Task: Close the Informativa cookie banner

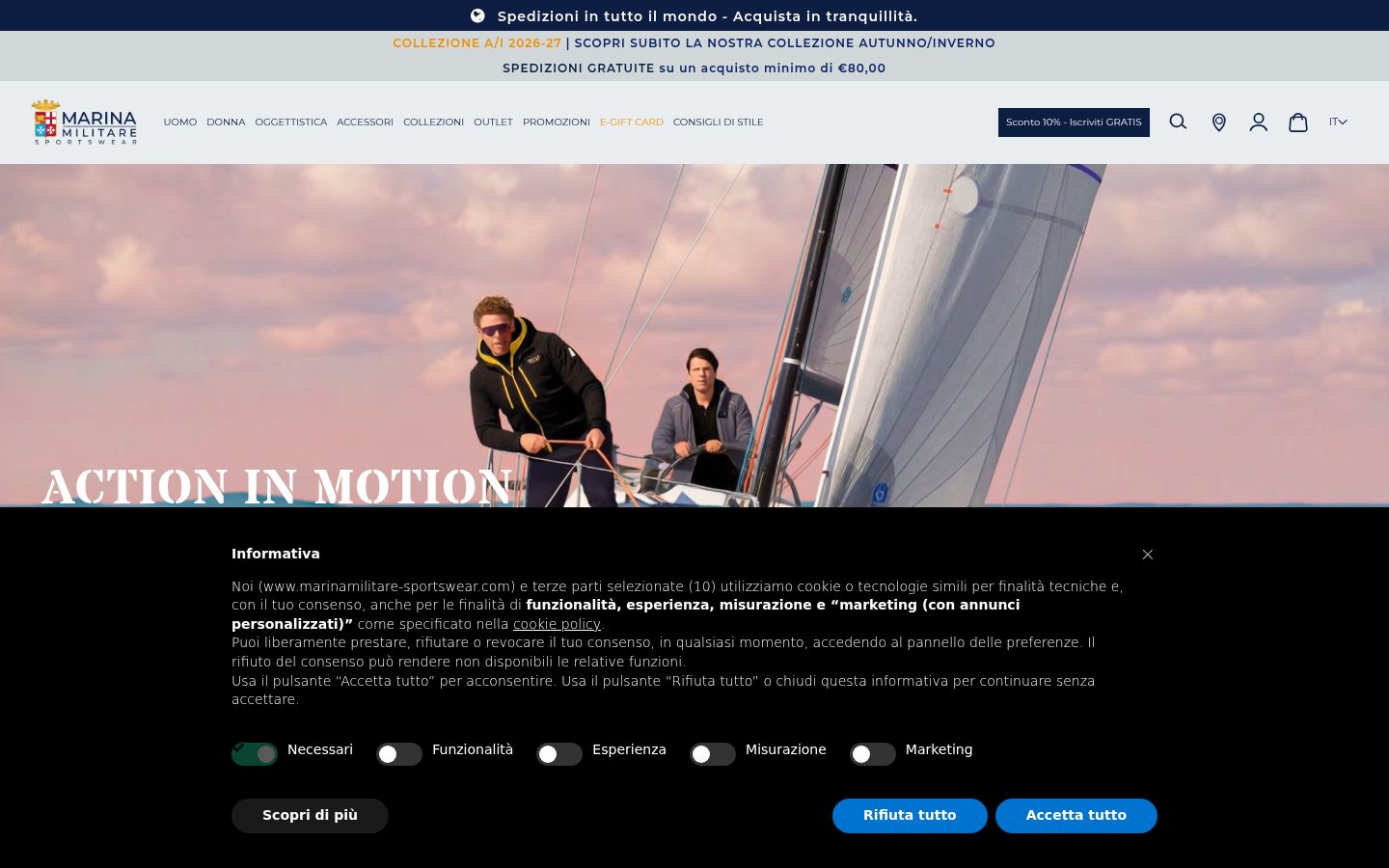Action: 1148,555
